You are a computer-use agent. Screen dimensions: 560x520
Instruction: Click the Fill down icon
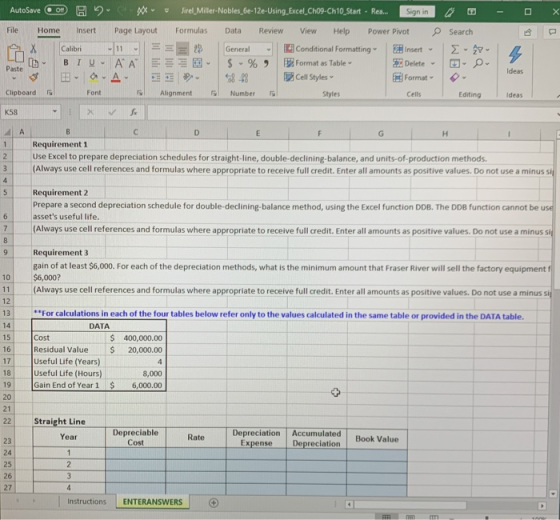click(454, 64)
